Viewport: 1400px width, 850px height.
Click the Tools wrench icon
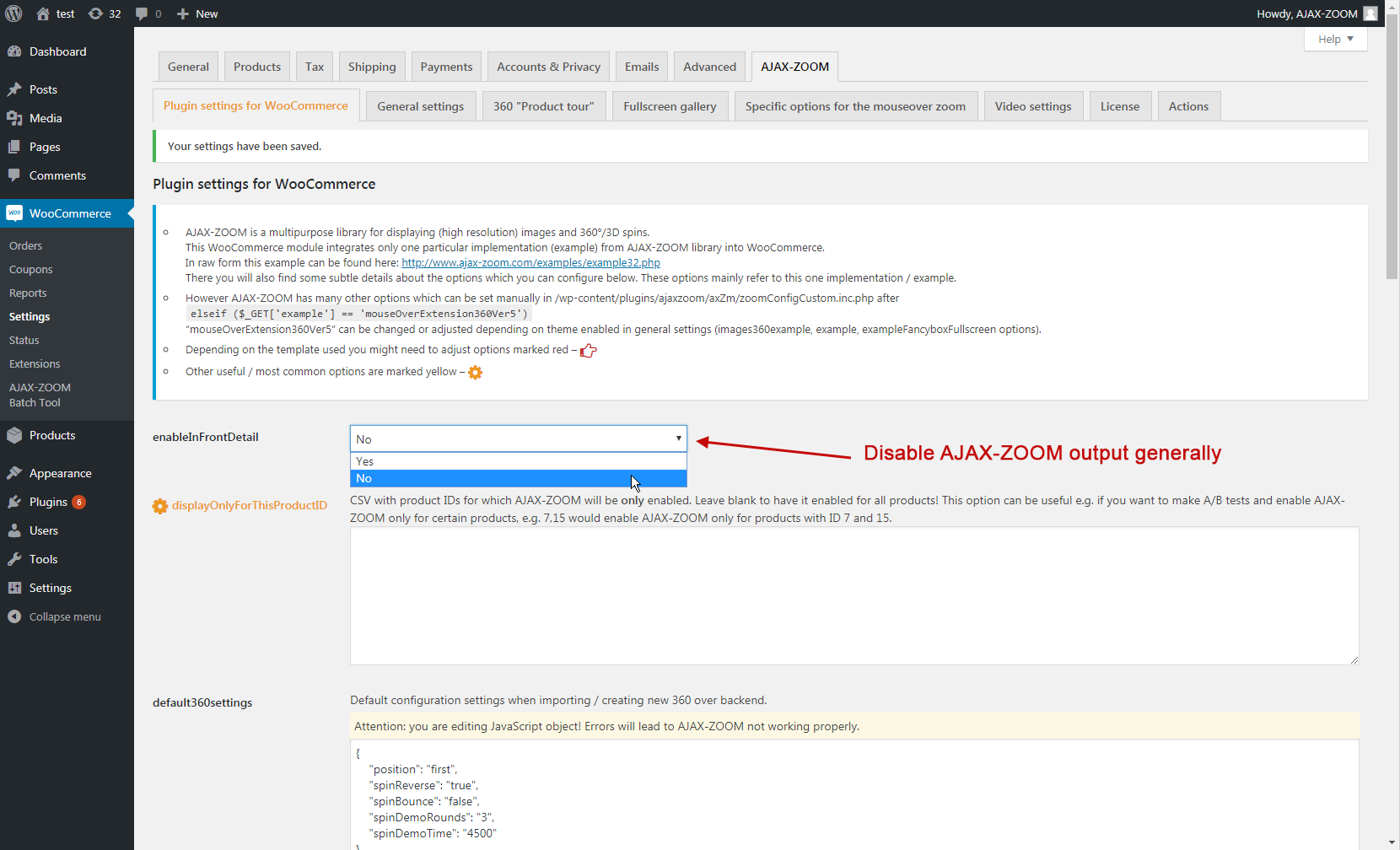pyautogui.click(x=14, y=559)
